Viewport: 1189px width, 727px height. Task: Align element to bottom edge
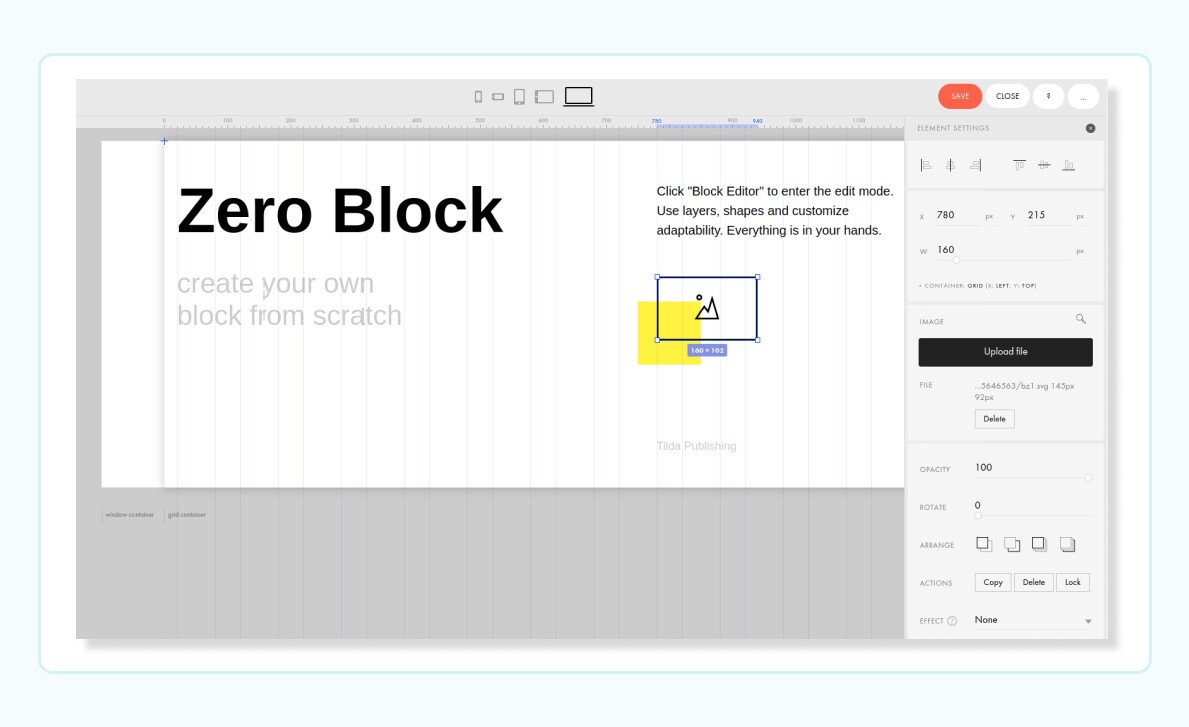click(1068, 165)
